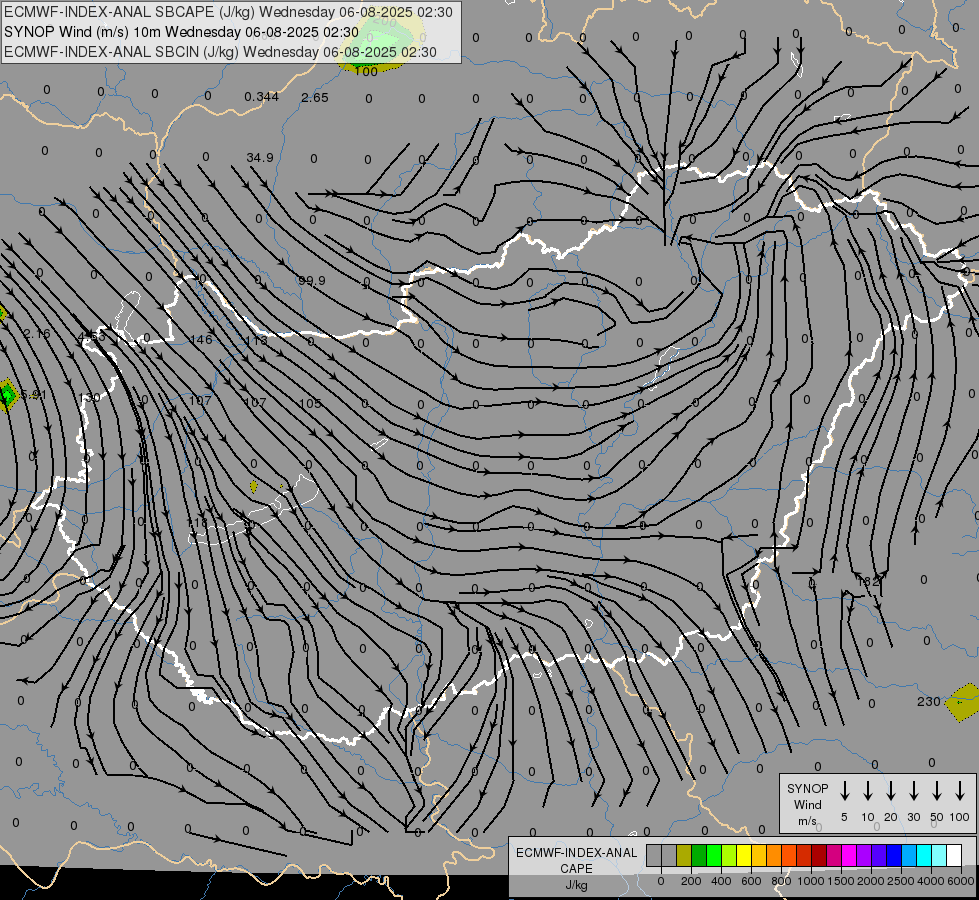Click the 600 tick label on CAPE scale
979x900 pixels.
point(750,881)
